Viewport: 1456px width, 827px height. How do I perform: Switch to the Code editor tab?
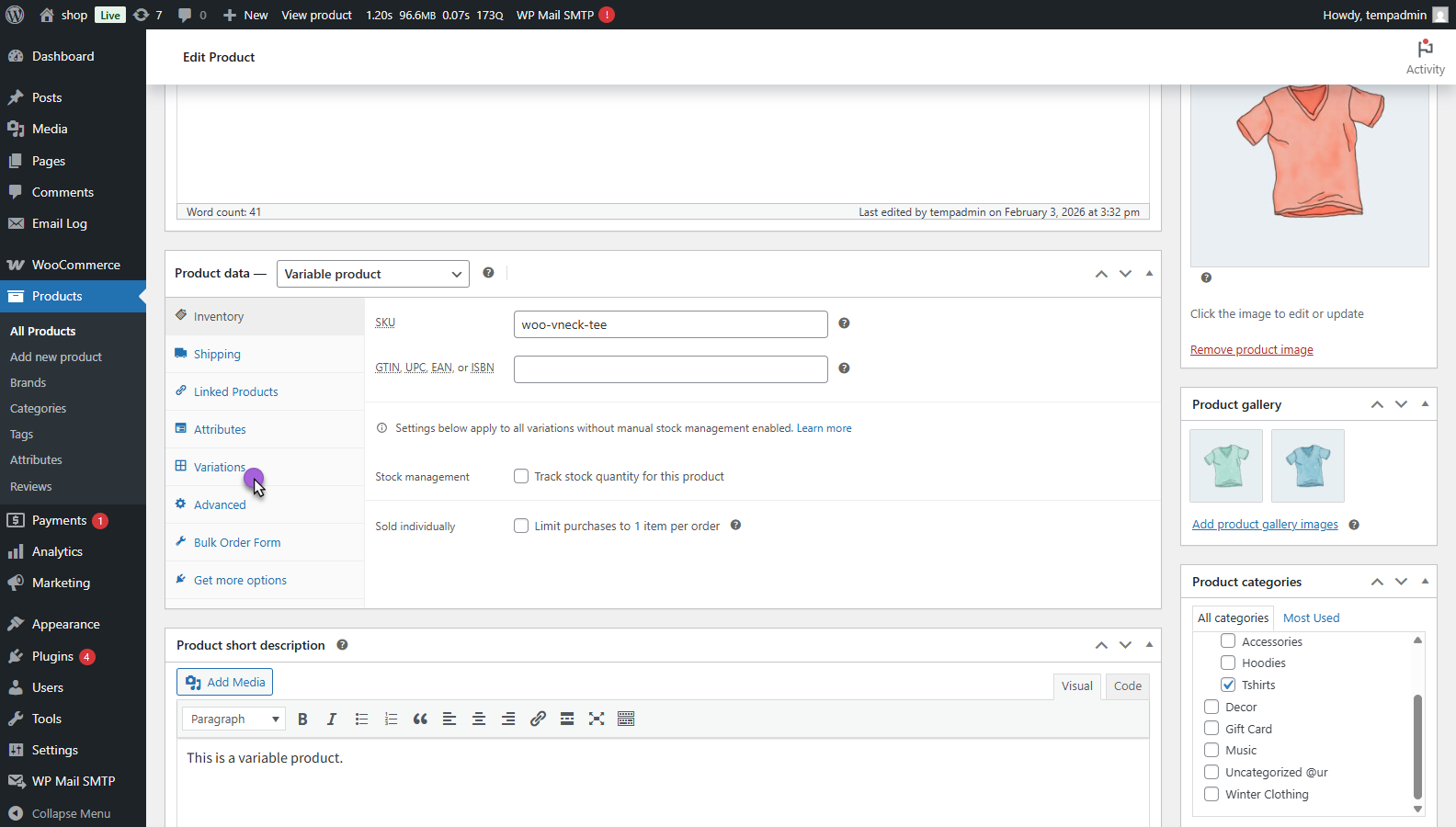1127,686
